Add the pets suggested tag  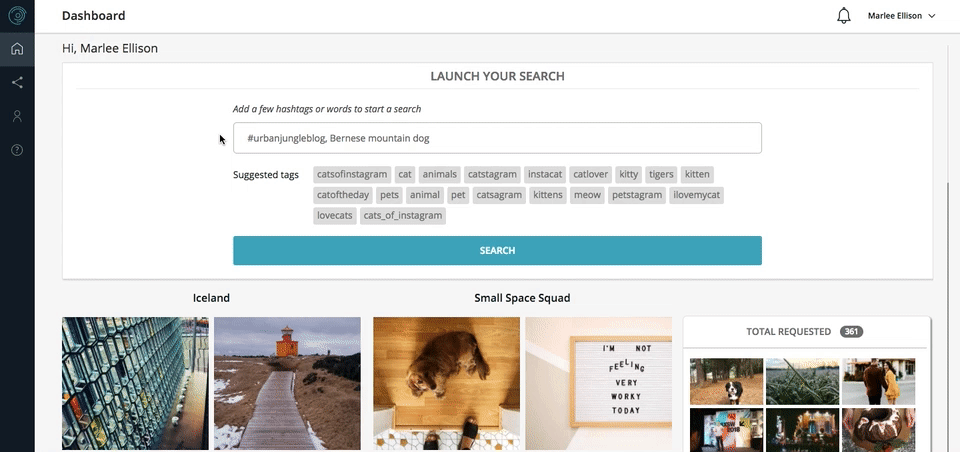coord(389,195)
